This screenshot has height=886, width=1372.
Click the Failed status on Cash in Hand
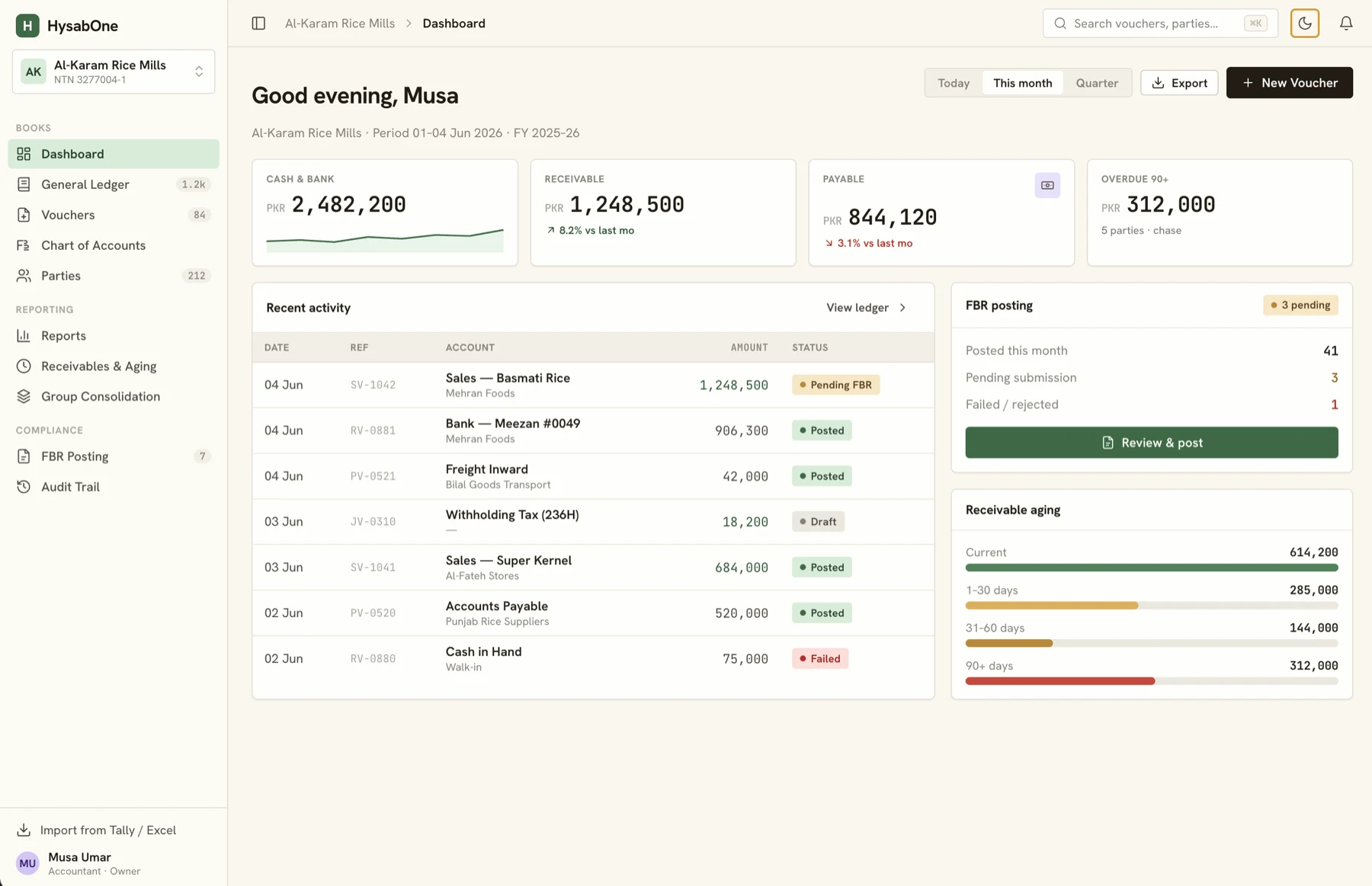[819, 659]
